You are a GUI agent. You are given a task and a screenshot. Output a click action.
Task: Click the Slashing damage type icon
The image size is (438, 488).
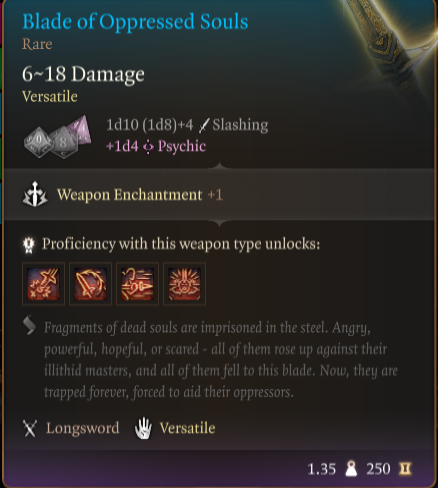(x=204, y=126)
